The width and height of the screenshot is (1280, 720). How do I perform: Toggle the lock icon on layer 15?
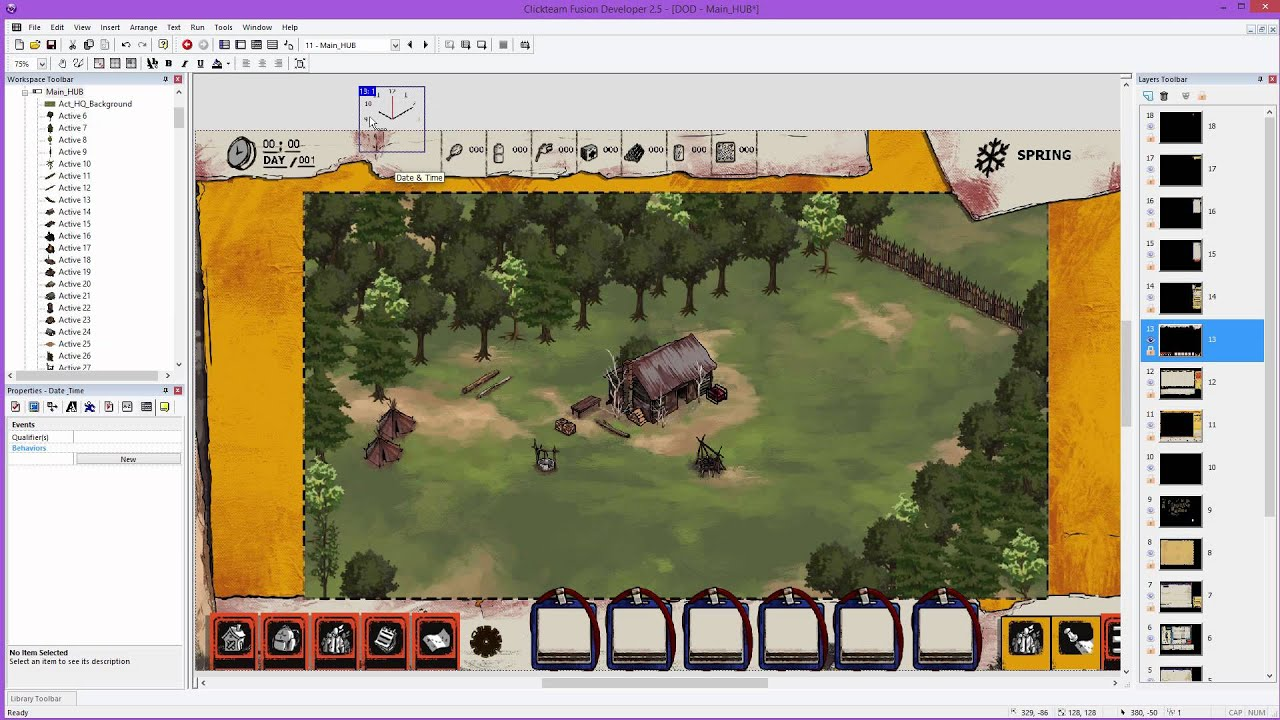(1150, 266)
